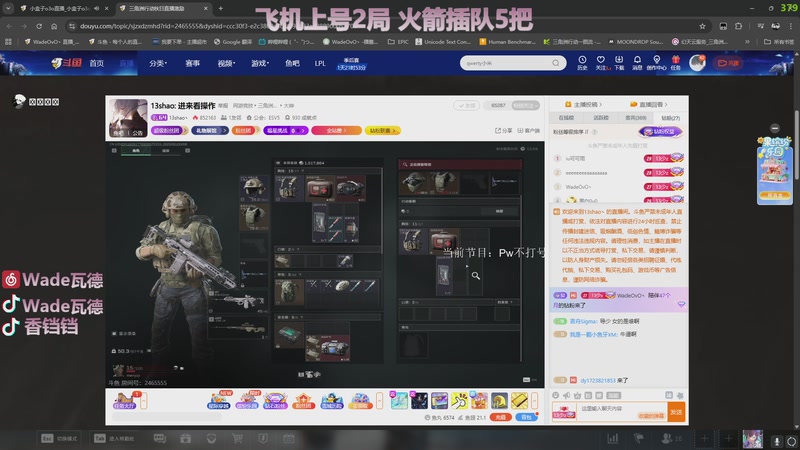
Task: Open the 直播回看 link in side panel
Action: (648, 104)
